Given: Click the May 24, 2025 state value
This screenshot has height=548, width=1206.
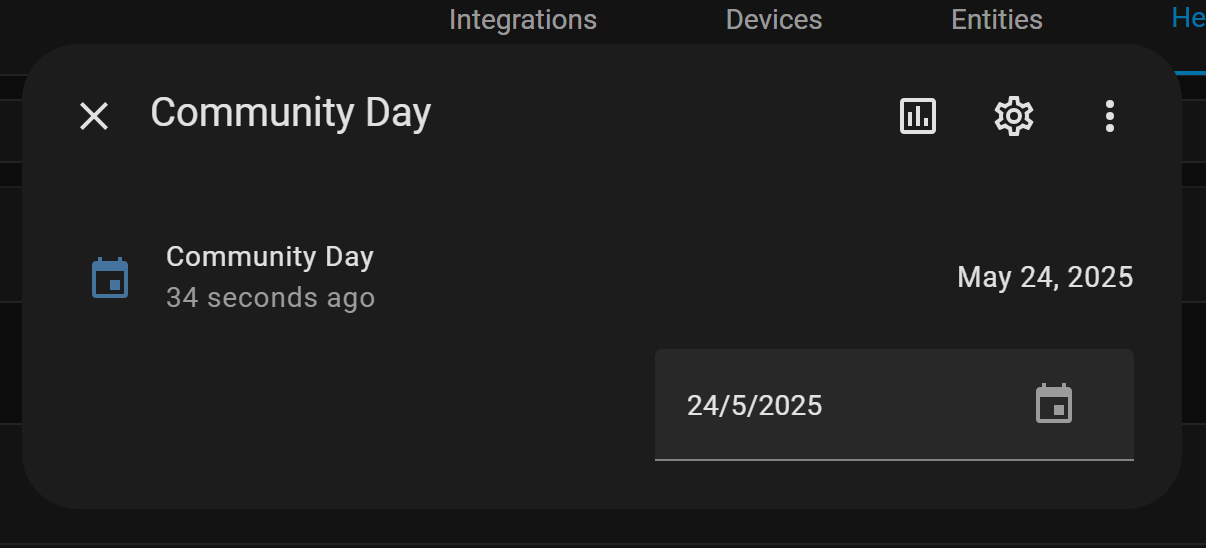Looking at the screenshot, I should (1045, 277).
